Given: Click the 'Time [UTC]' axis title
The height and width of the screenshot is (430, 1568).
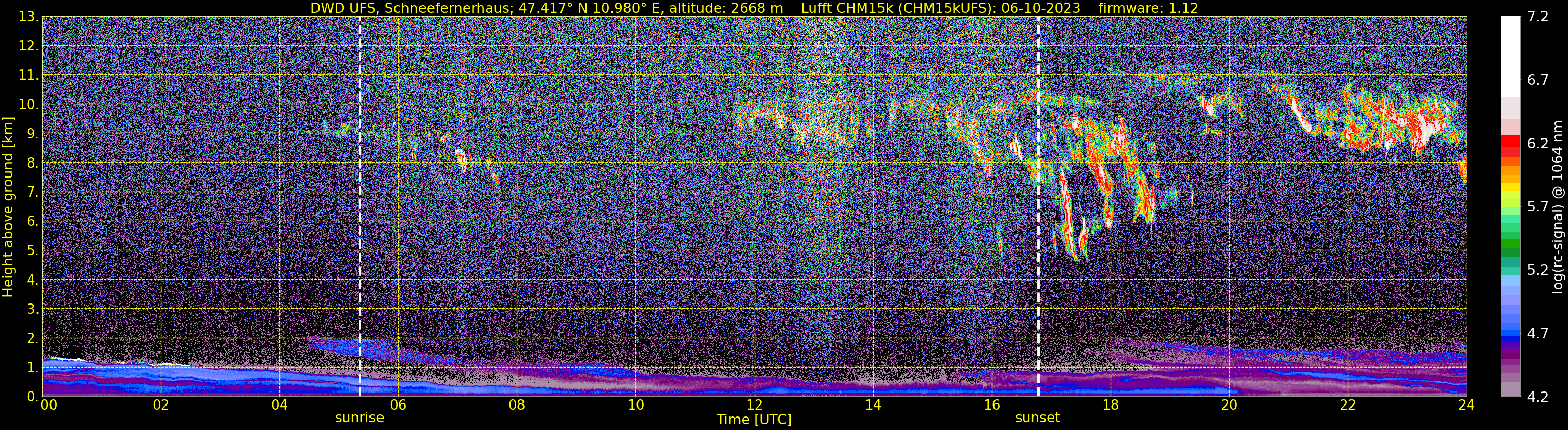Looking at the screenshot, I should click(x=754, y=420).
